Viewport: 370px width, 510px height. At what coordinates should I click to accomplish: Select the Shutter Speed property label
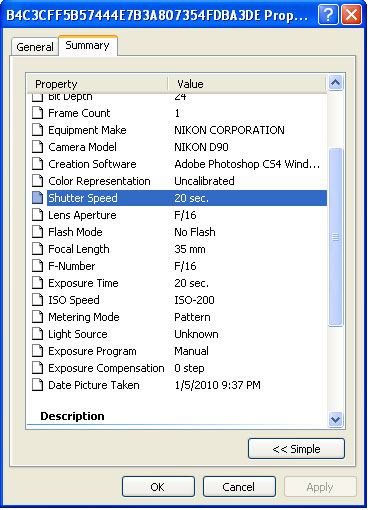(83, 198)
